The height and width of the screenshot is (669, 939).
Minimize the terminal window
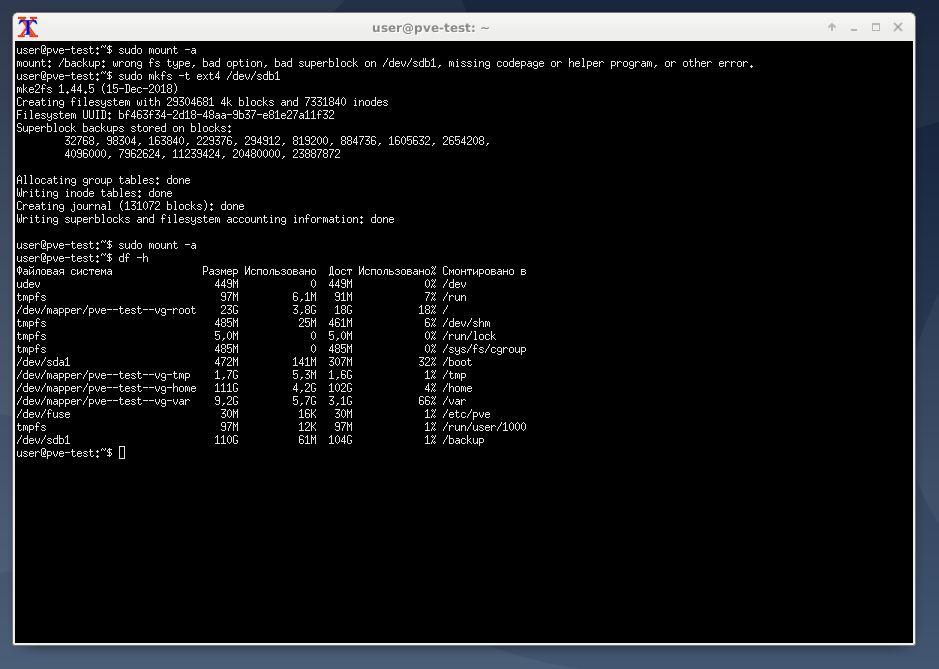click(x=853, y=27)
